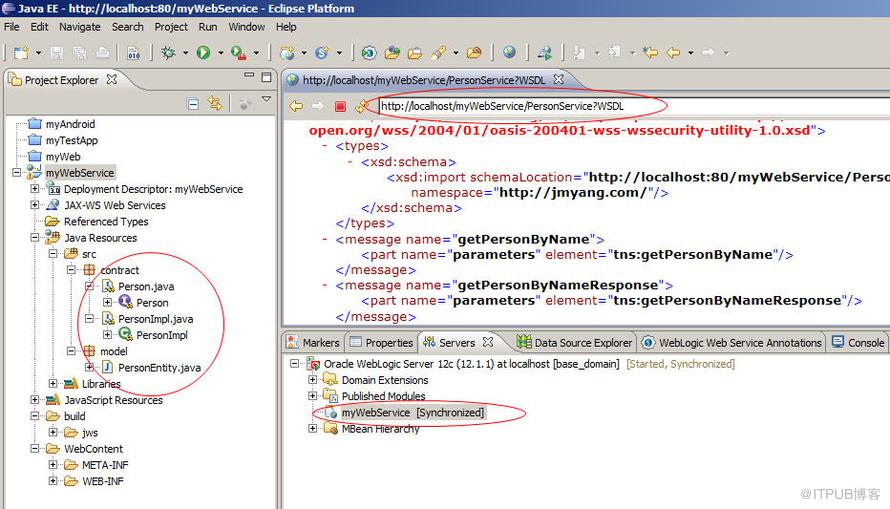Switch to the Properties tab
The height and width of the screenshot is (509, 890).
(381, 343)
